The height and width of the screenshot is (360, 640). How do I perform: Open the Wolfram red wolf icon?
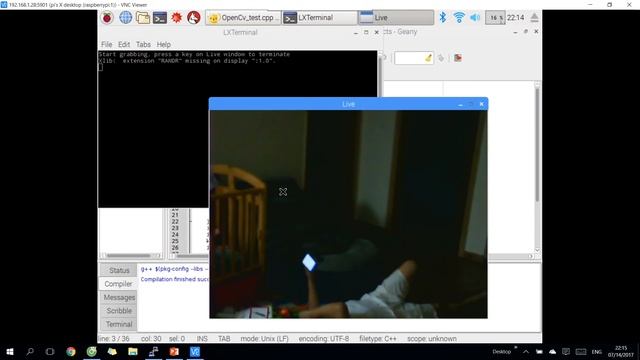tap(193, 18)
